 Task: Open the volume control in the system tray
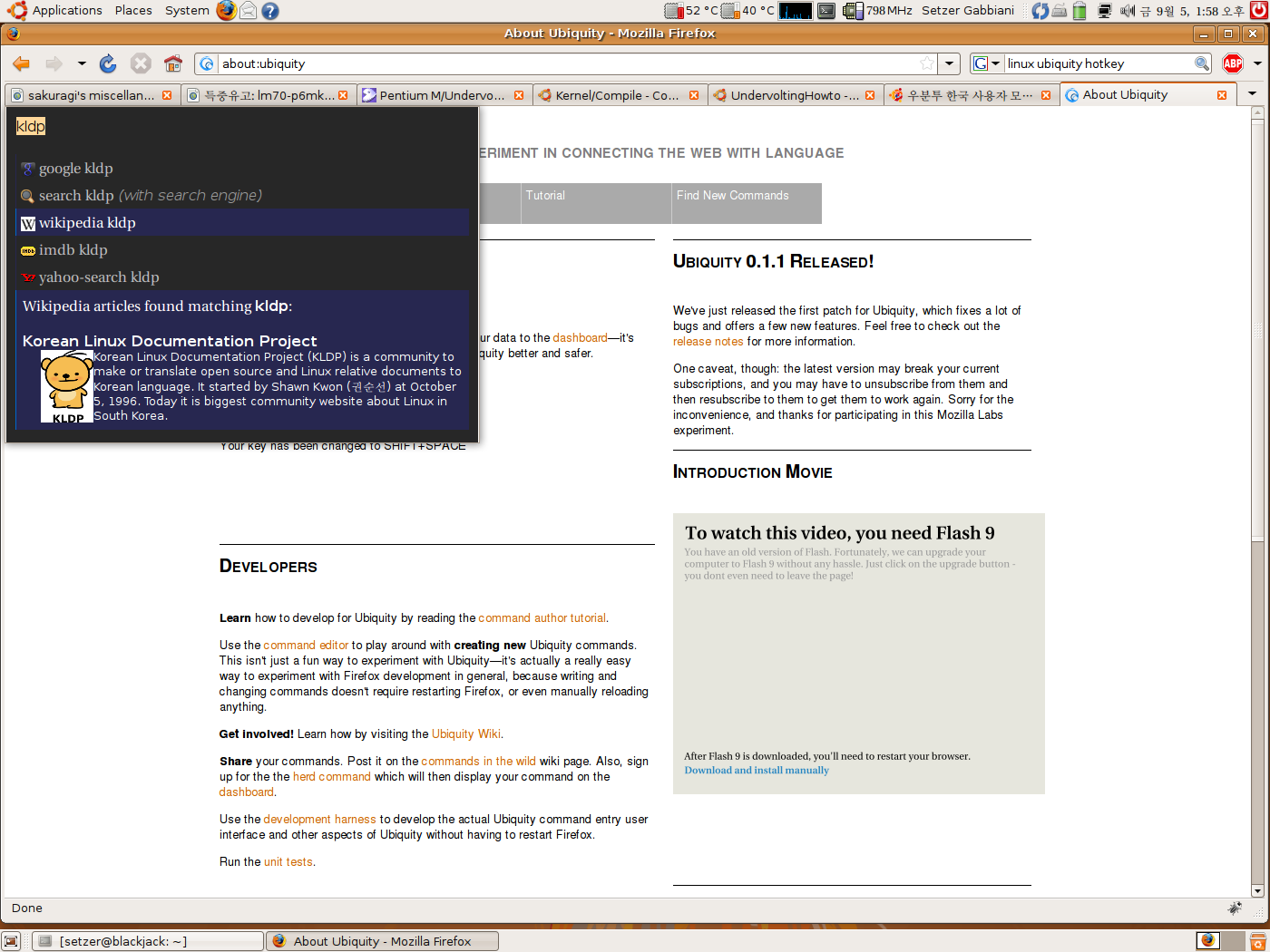(1128, 10)
